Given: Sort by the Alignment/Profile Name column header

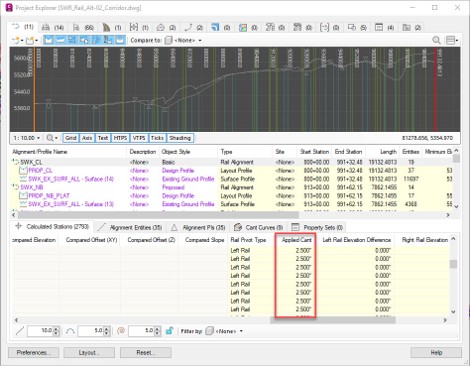Looking at the screenshot, I should coord(68,152).
